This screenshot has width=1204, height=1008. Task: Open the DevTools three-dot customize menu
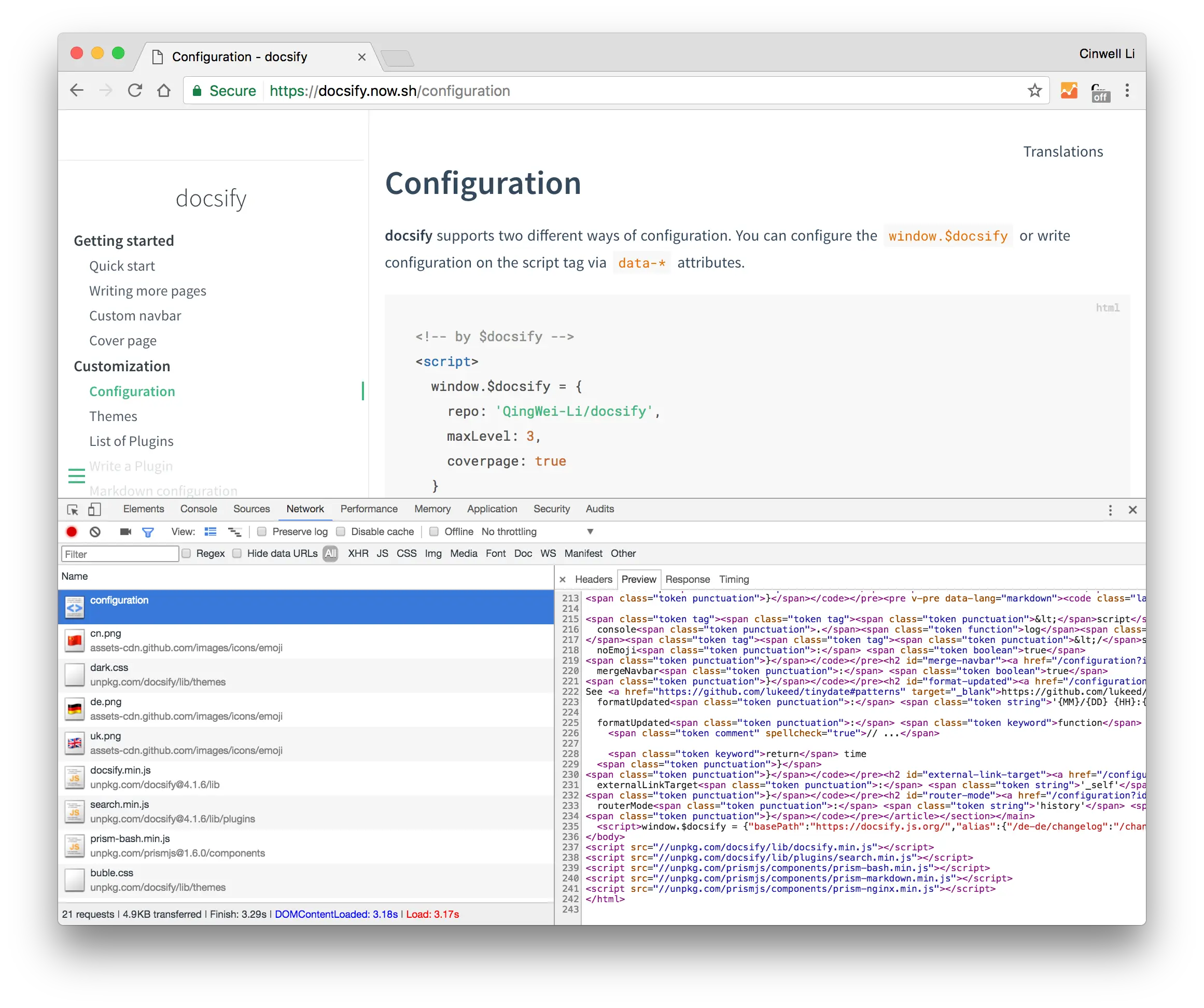coord(1110,510)
